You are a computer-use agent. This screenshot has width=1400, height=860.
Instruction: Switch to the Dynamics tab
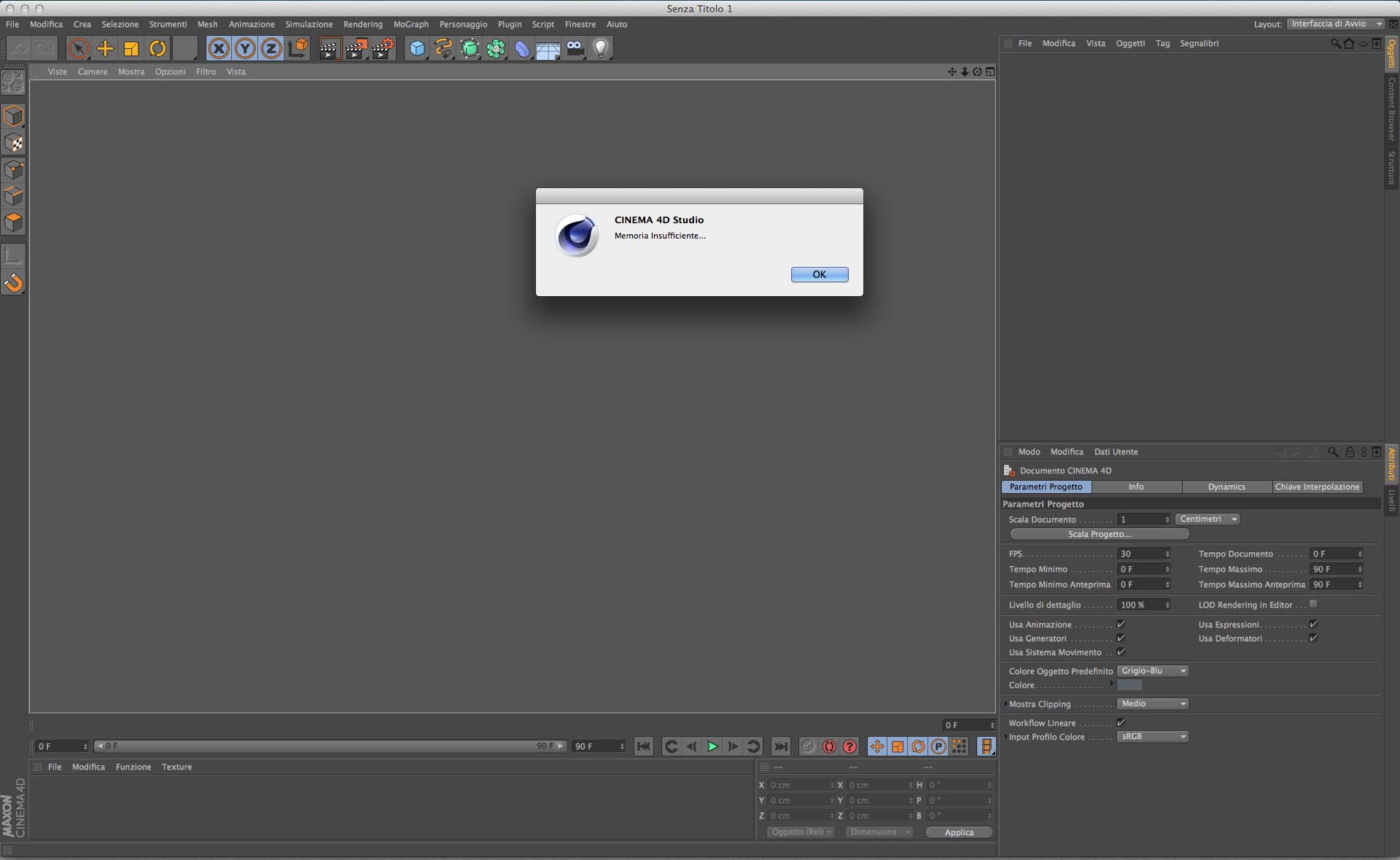pyautogui.click(x=1226, y=487)
